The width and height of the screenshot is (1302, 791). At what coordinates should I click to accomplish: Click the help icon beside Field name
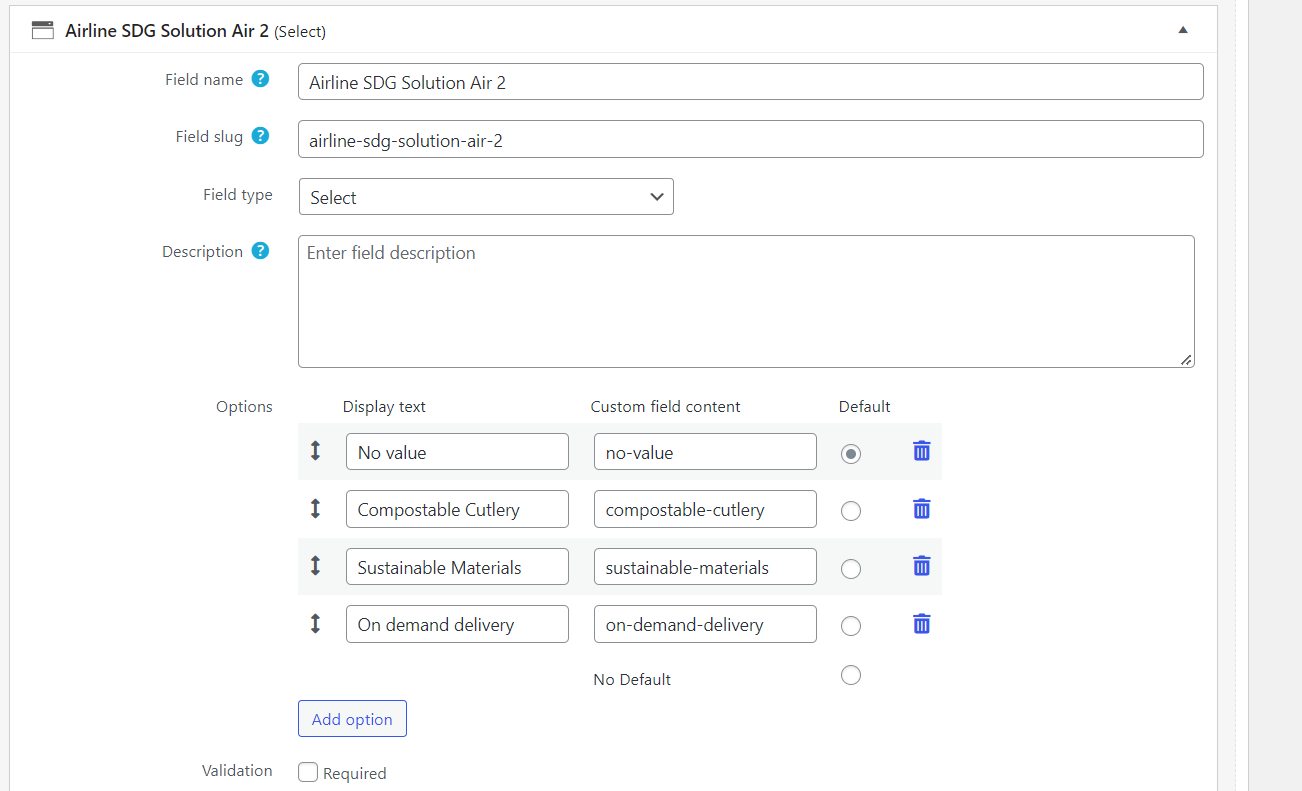pyautogui.click(x=260, y=79)
